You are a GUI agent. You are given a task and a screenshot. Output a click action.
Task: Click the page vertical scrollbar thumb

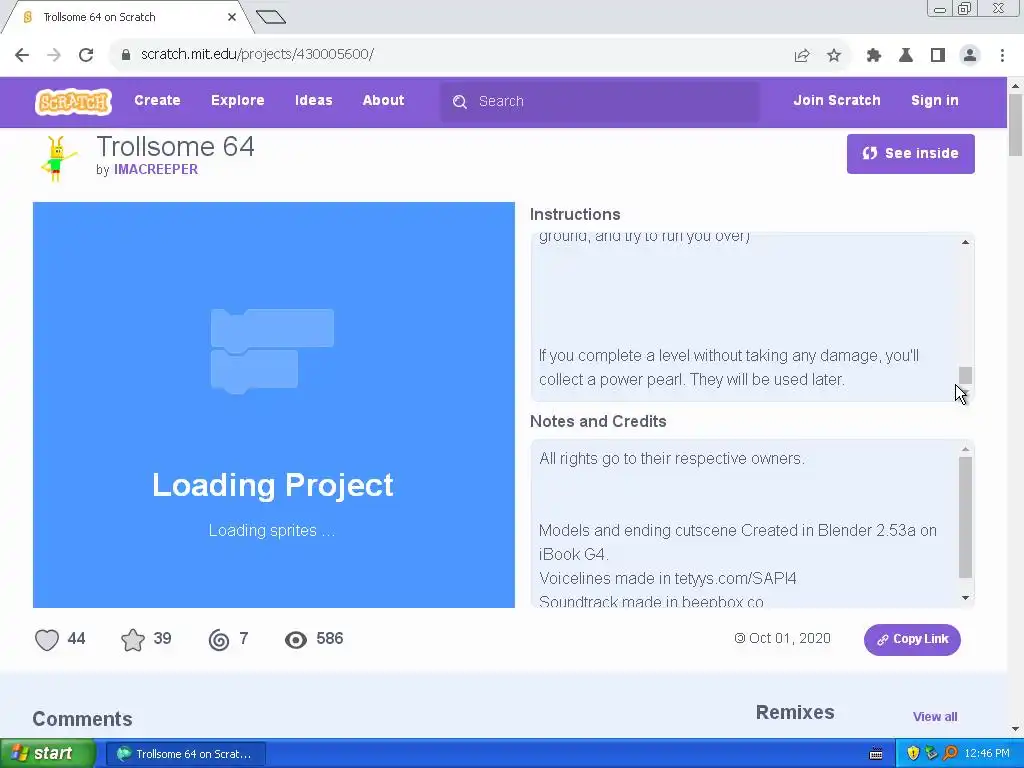[1015, 125]
